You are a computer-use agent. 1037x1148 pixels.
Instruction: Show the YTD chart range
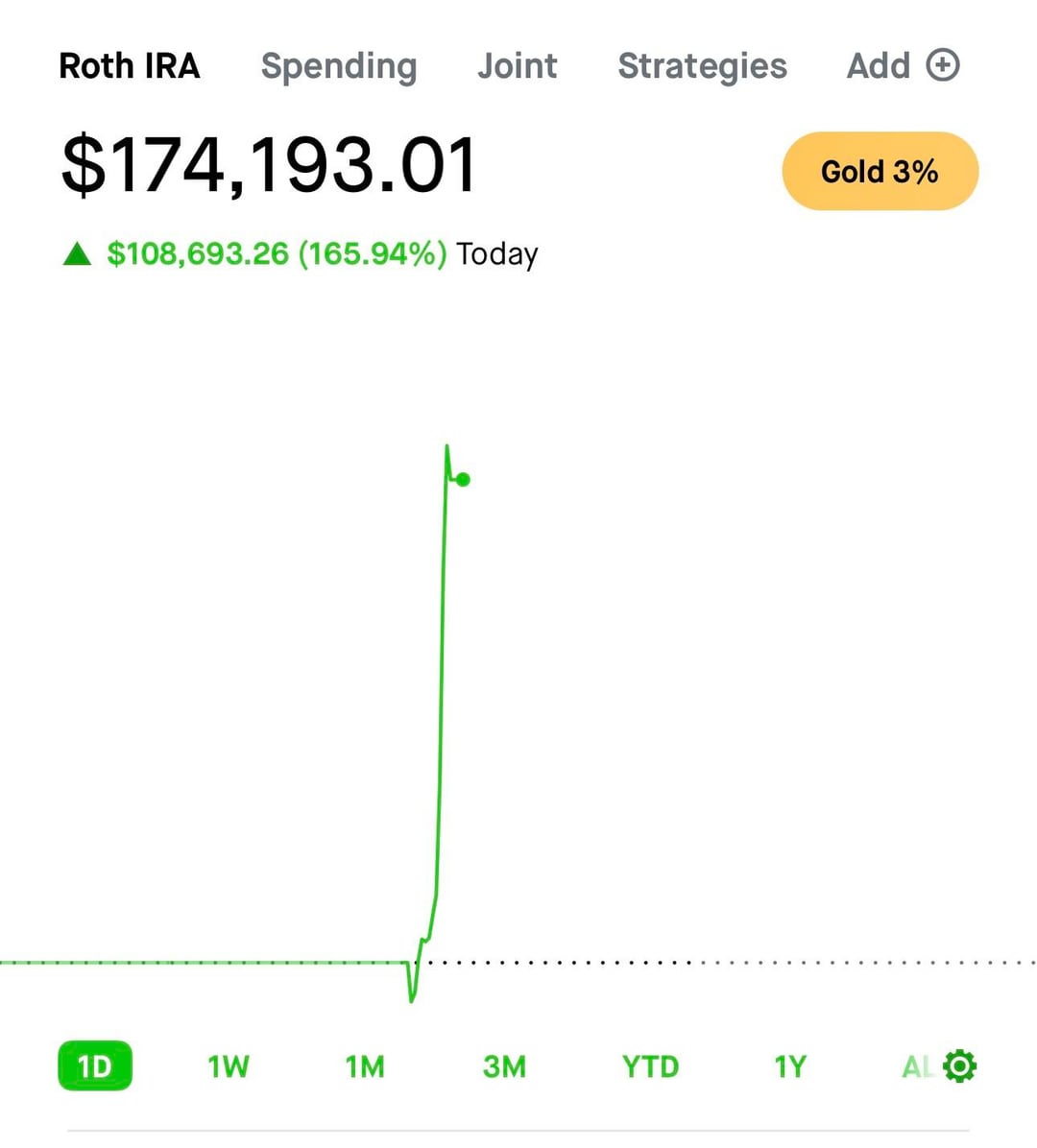pyautogui.click(x=650, y=1066)
